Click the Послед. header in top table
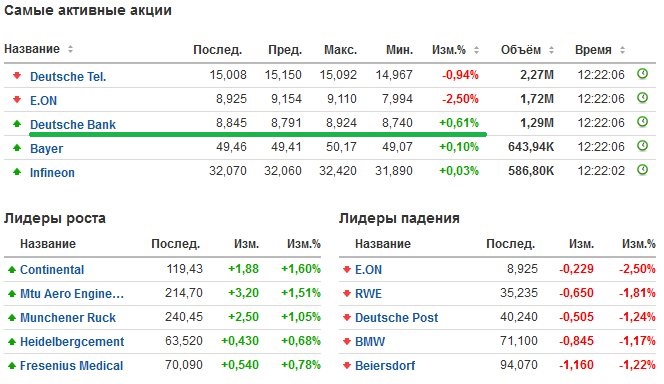Screen dimensions: 664x384 pyautogui.click(x=217, y=50)
